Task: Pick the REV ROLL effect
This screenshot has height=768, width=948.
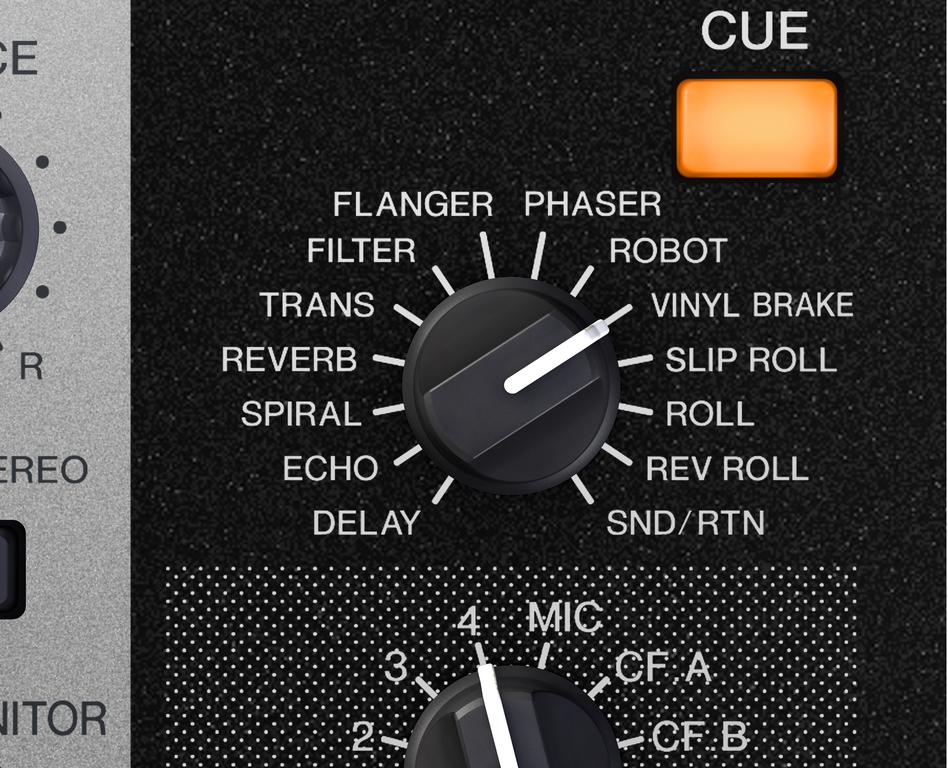Action: click(727, 469)
